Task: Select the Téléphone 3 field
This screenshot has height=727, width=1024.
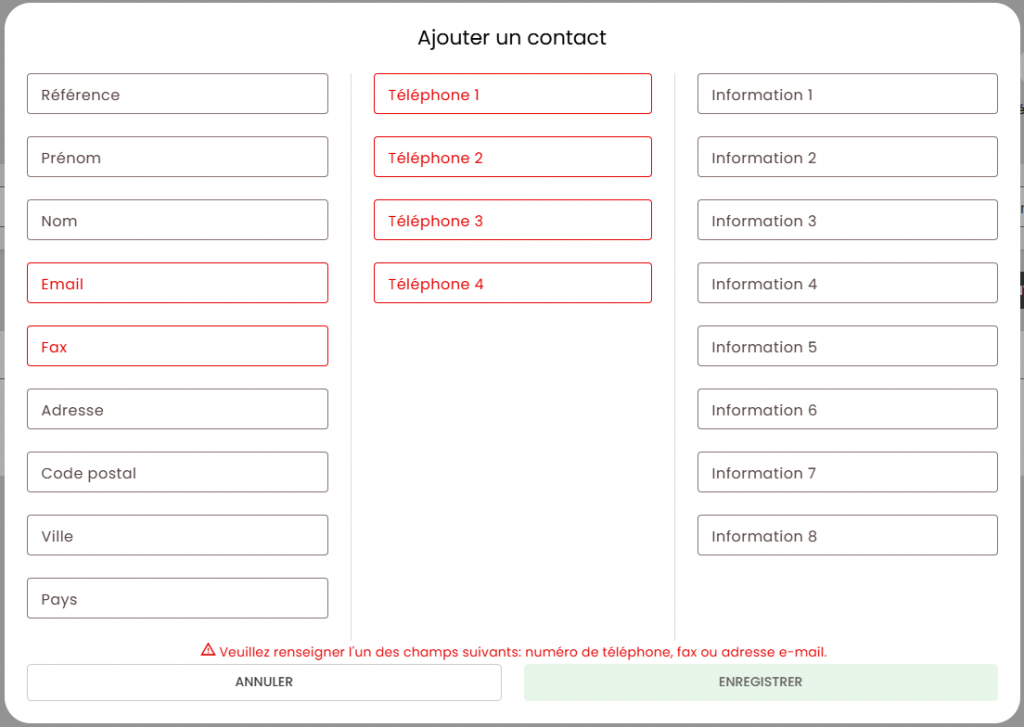Action: tap(512, 220)
